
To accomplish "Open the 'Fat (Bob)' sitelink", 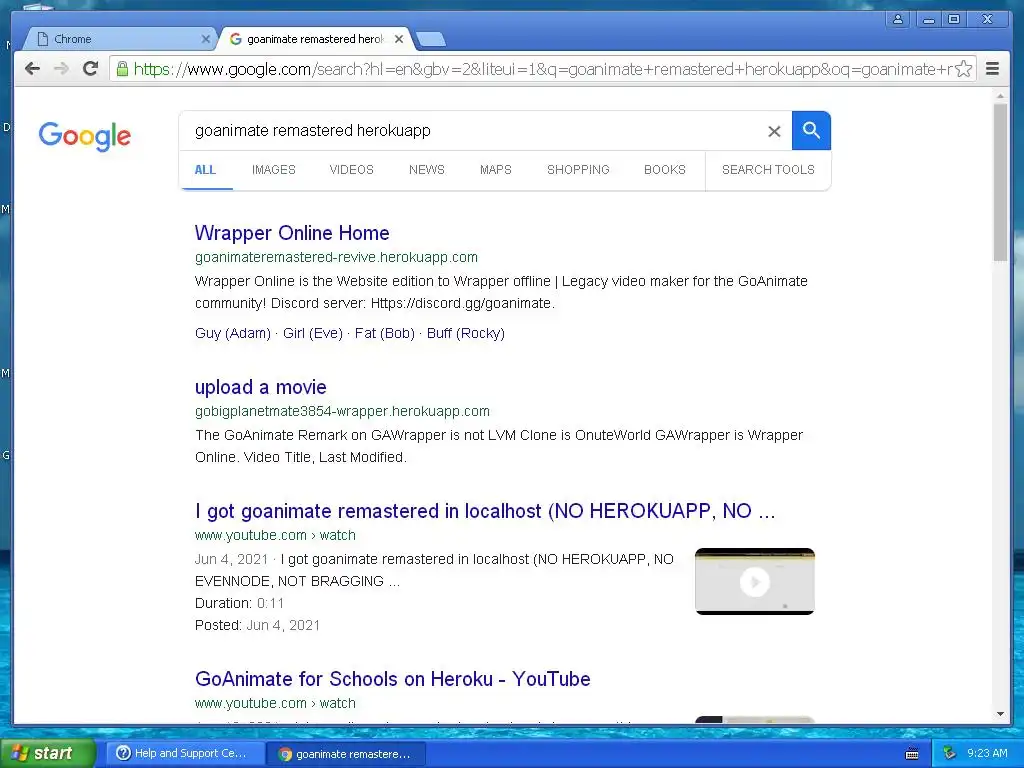I will 385,333.
